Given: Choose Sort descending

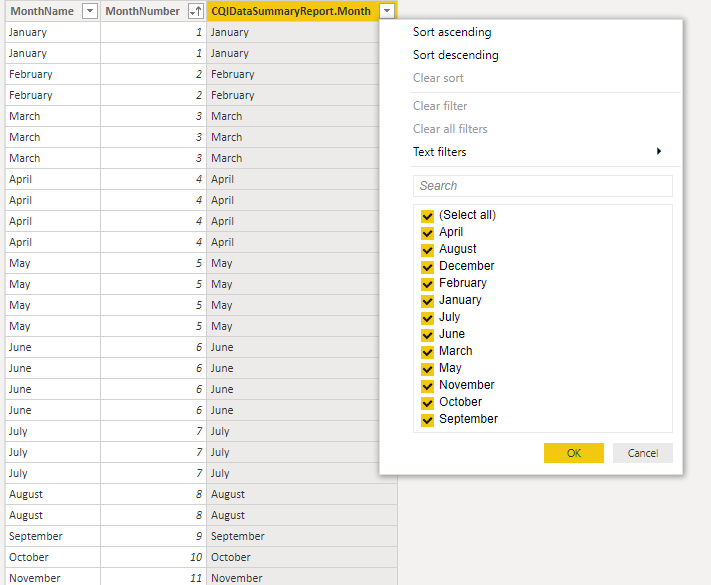Looking at the screenshot, I should pos(456,55).
